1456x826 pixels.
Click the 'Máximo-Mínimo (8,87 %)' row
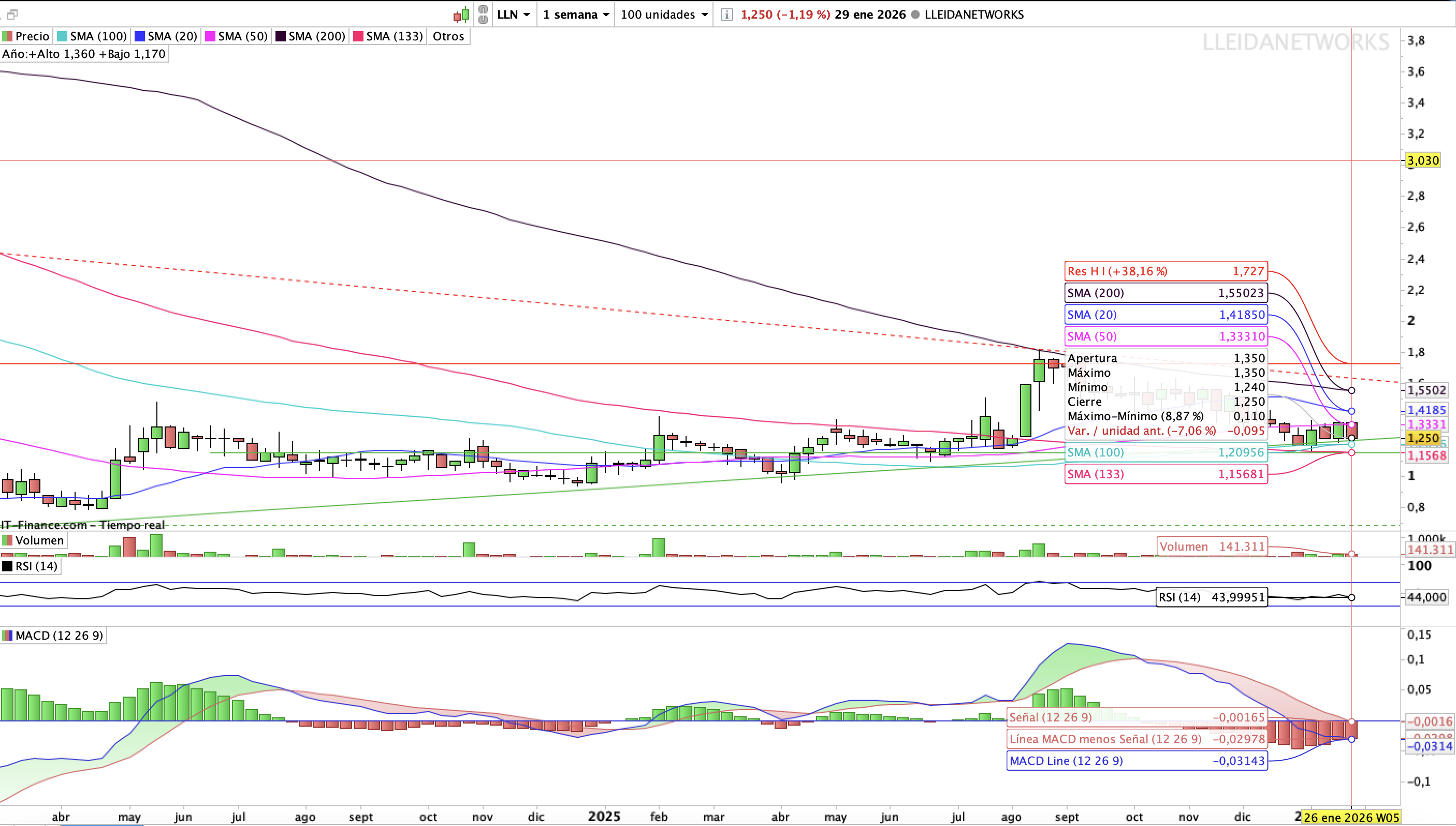pyautogui.click(x=1166, y=416)
